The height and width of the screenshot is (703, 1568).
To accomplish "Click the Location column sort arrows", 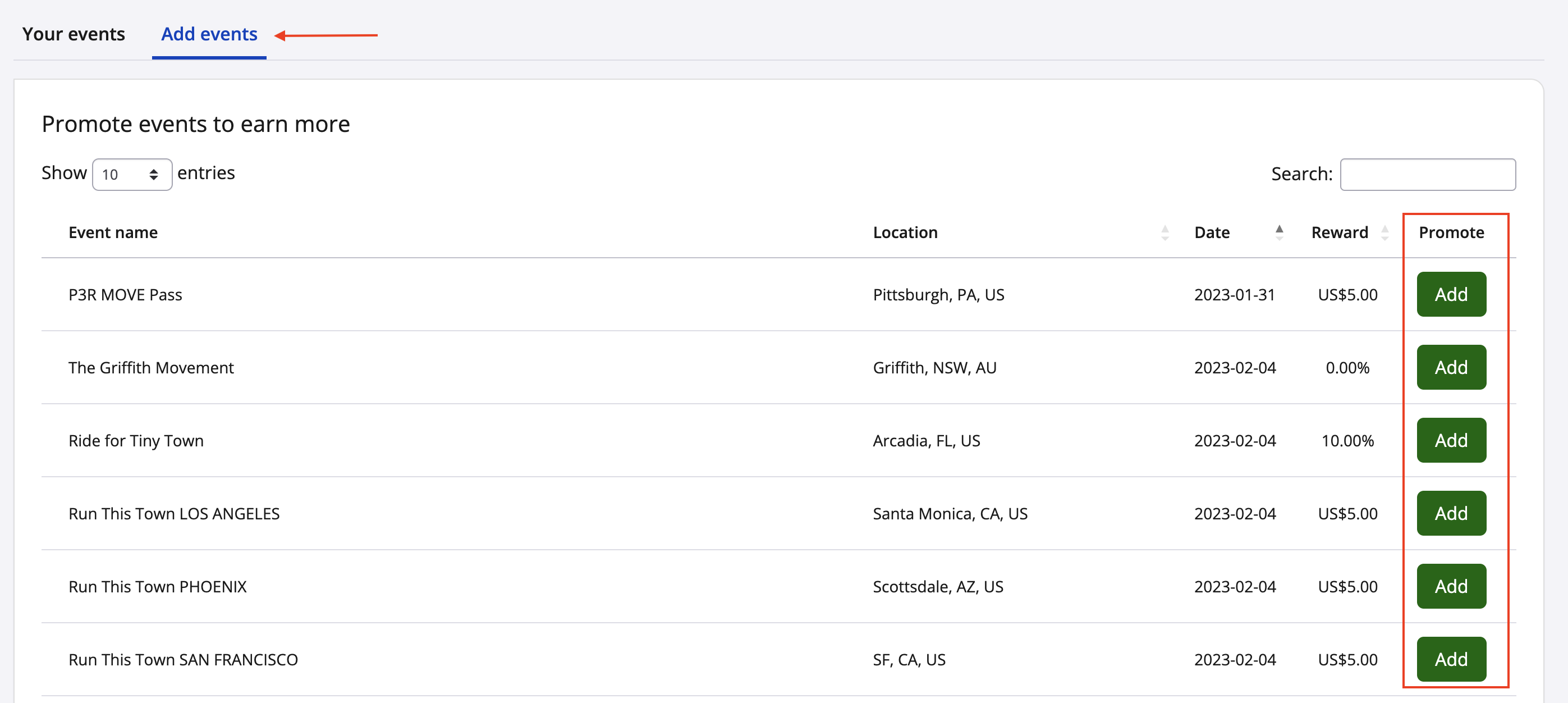I will (1164, 232).
